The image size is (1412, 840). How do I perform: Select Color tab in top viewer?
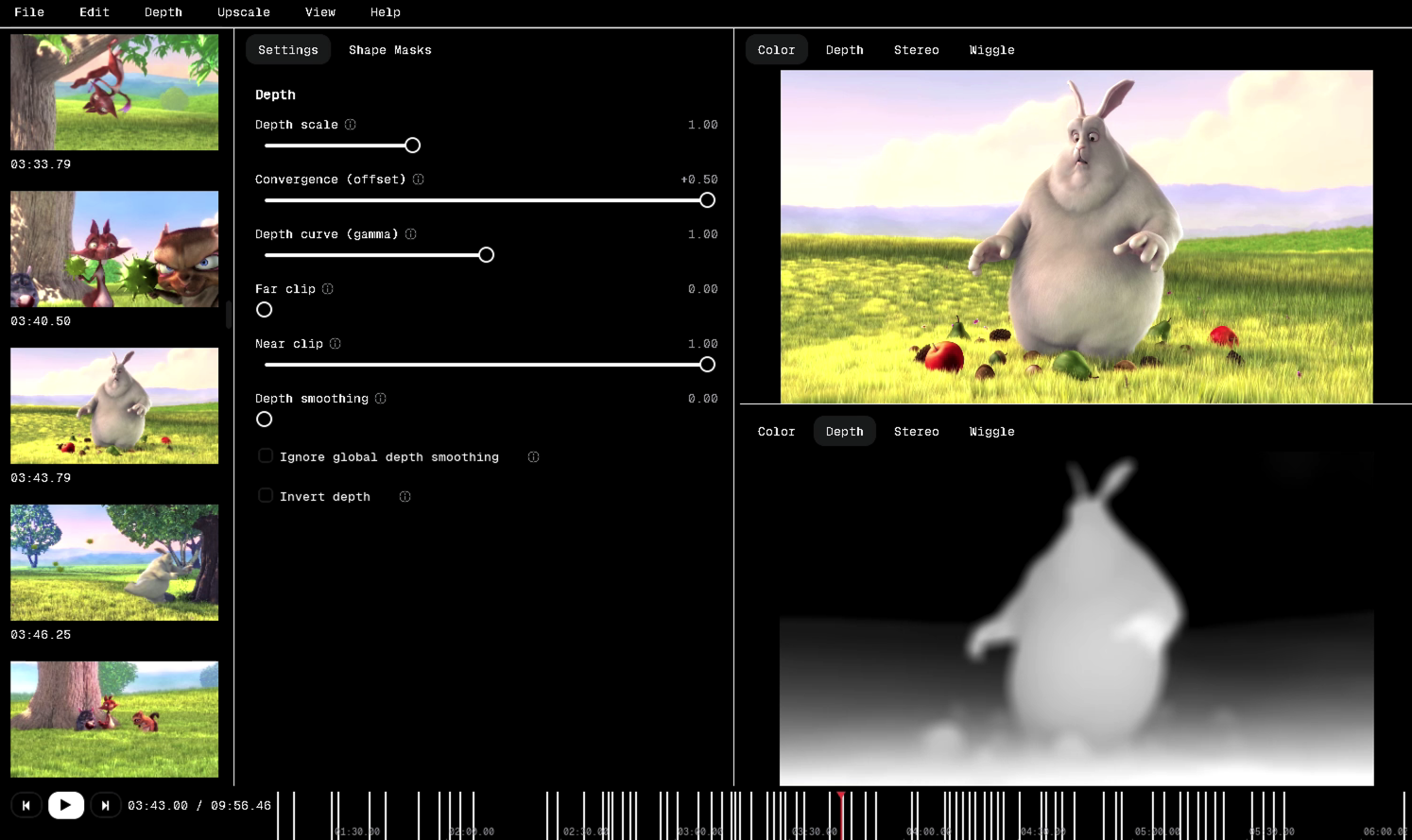[777, 50]
